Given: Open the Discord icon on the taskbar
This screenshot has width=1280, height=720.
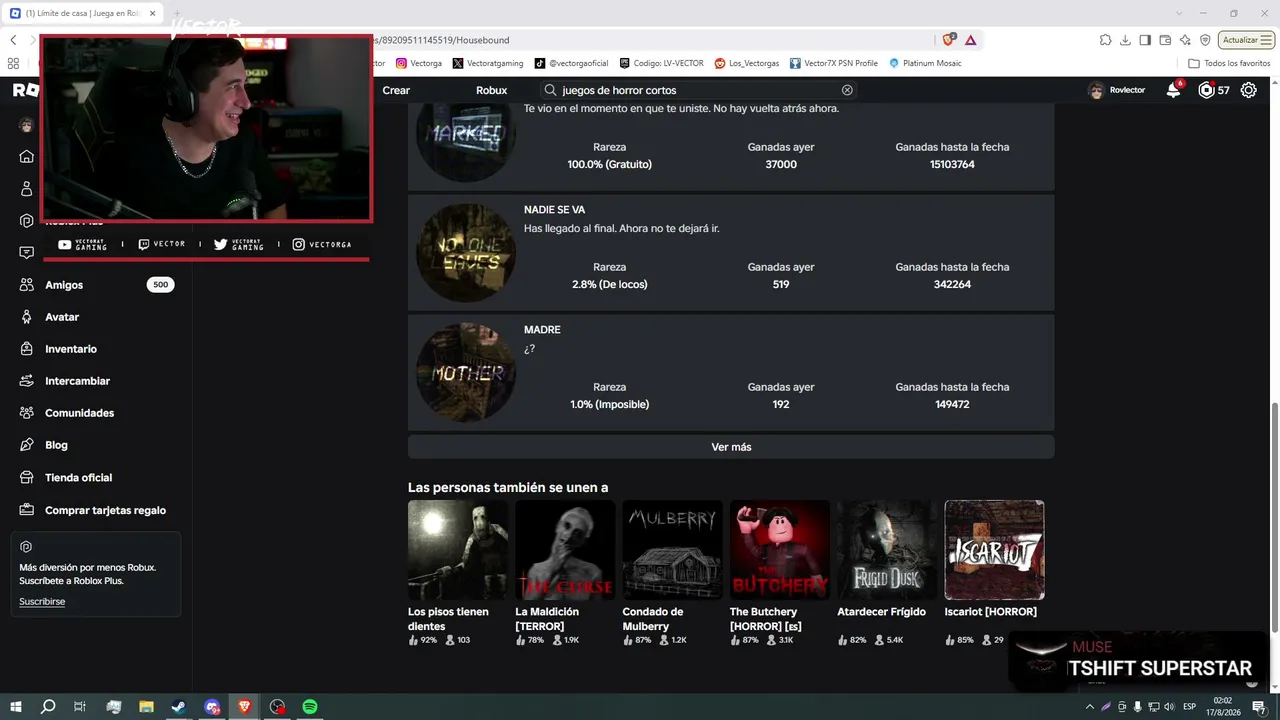Looking at the screenshot, I should (211, 707).
